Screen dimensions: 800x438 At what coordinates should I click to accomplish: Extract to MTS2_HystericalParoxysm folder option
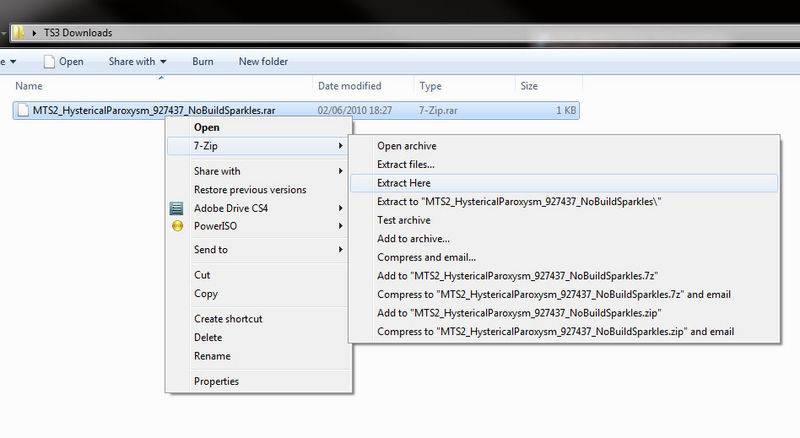pos(519,202)
